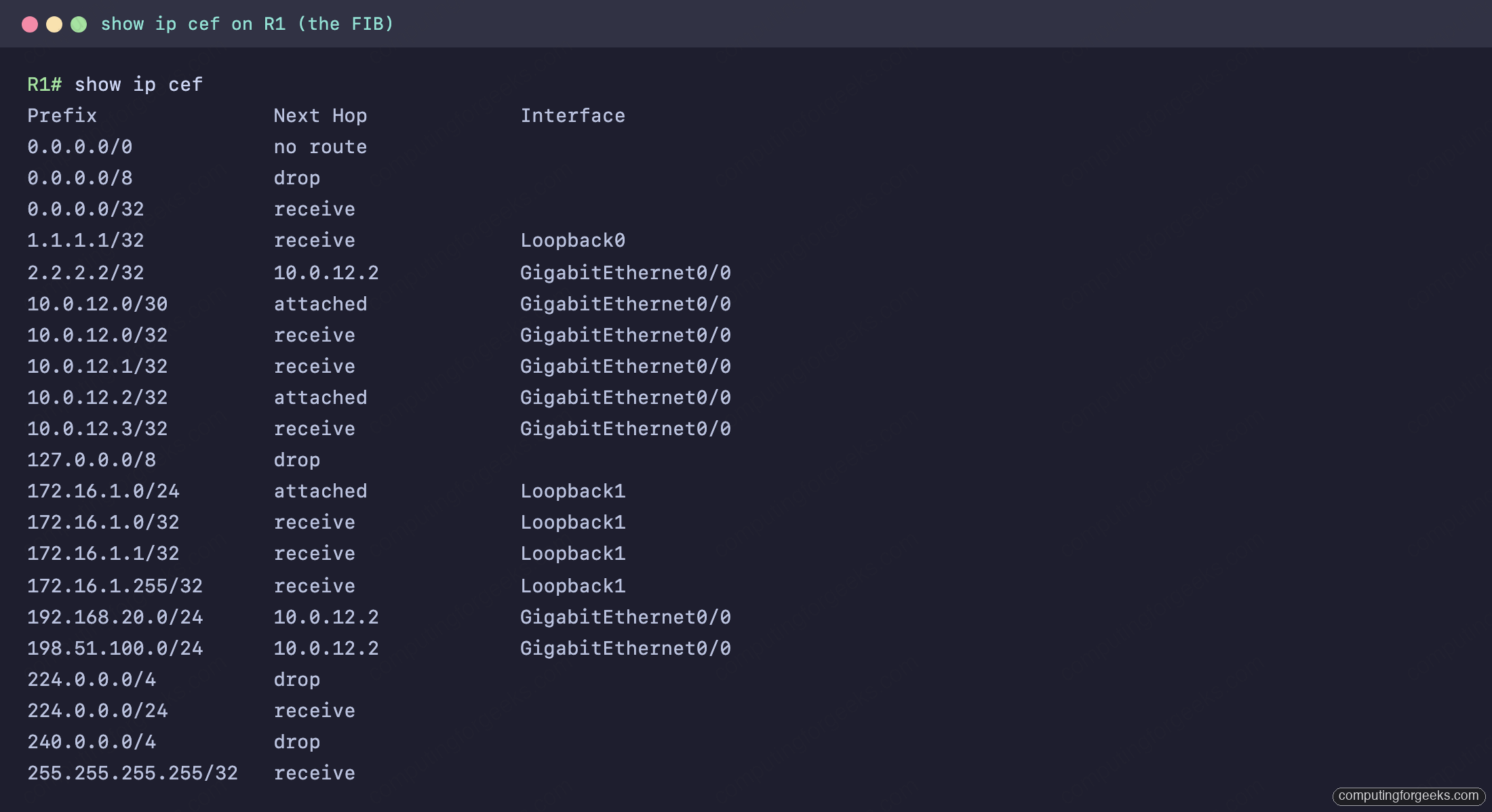This screenshot has width=1492, height=812.
Task: Click 'receive' in the 255.255.255.255/32 row
Action: 315,773
